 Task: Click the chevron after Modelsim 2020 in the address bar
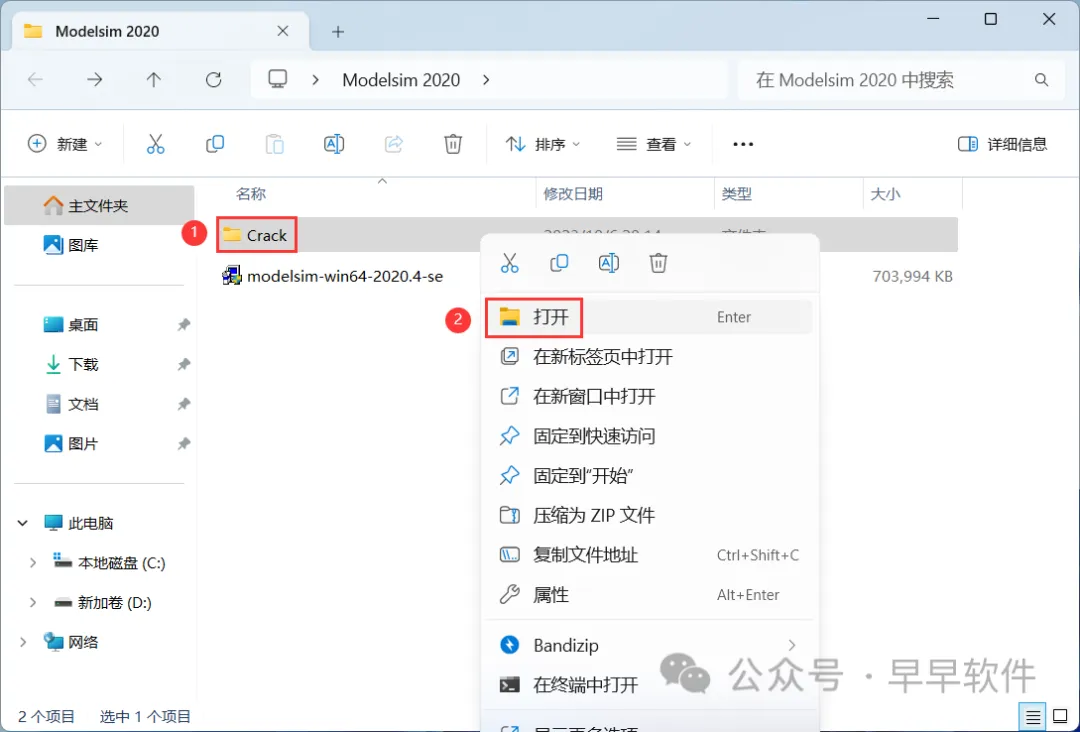coord(486,80)
